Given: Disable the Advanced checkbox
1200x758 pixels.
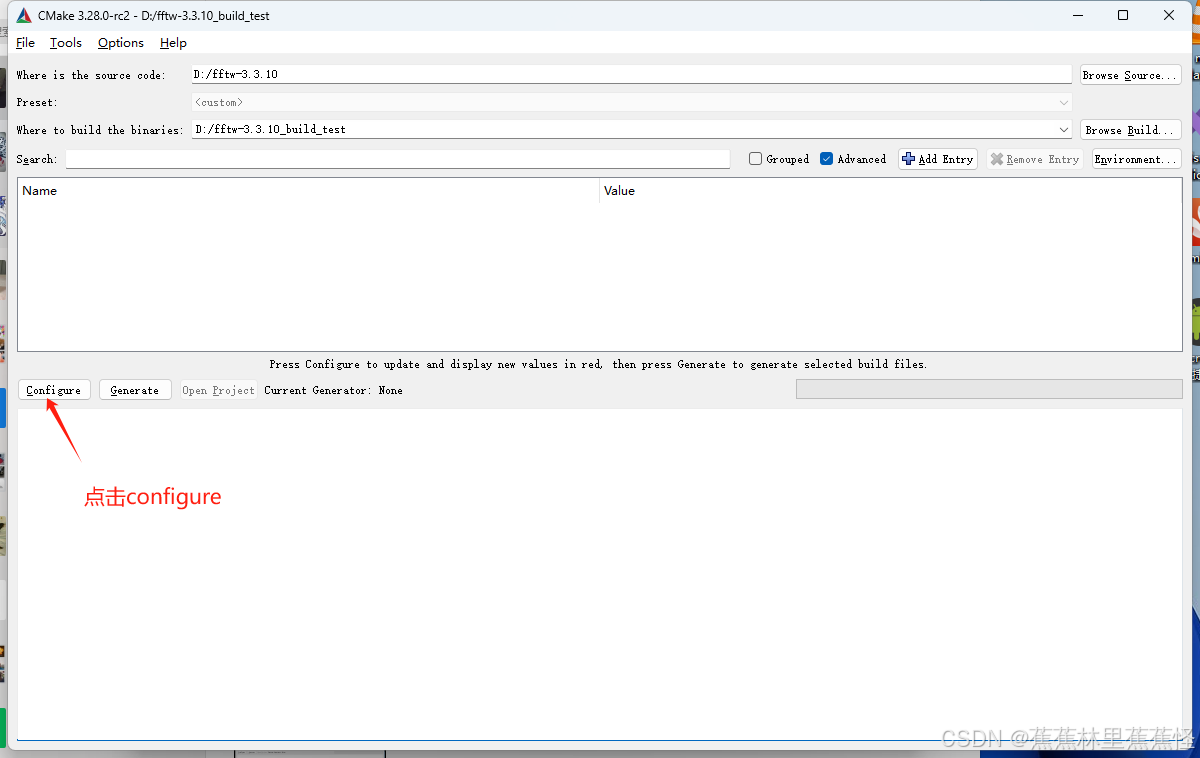Looking at the screenshot, I should tap(826, 158).
